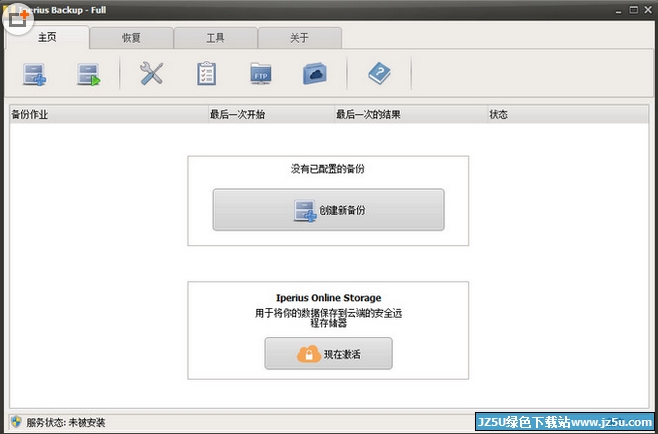Open the FTP client toolbar icon
This screenshot has width=658, height=434.
(x=261, y=73)
